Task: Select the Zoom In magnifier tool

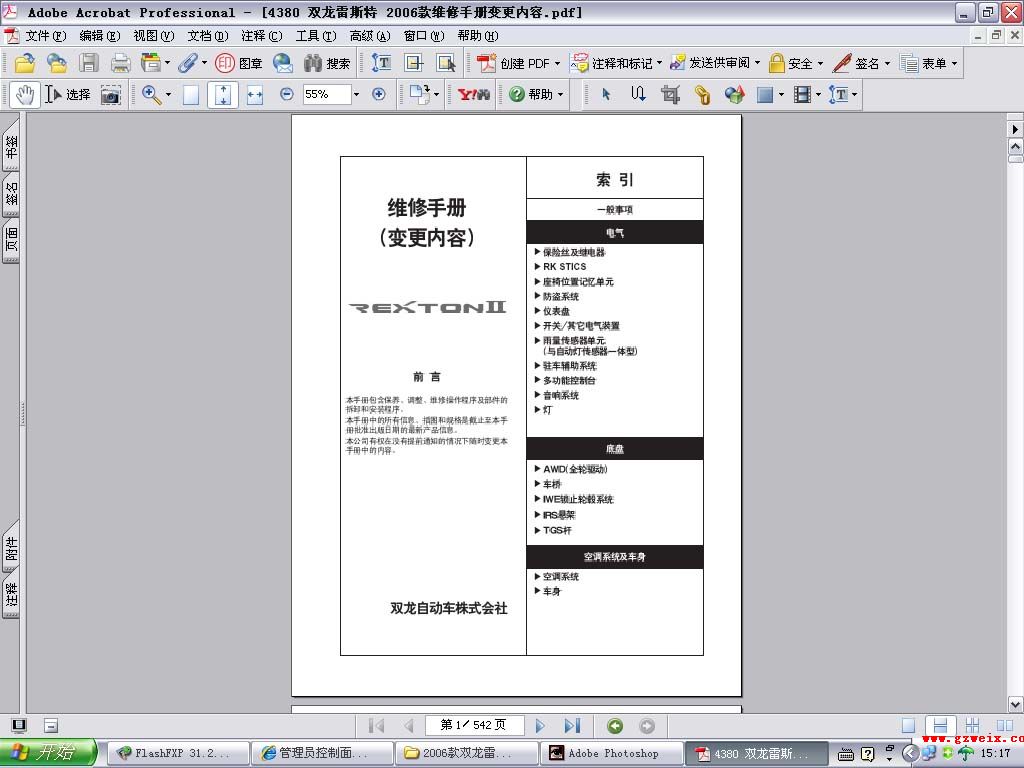Action: (x=152, y=95)
